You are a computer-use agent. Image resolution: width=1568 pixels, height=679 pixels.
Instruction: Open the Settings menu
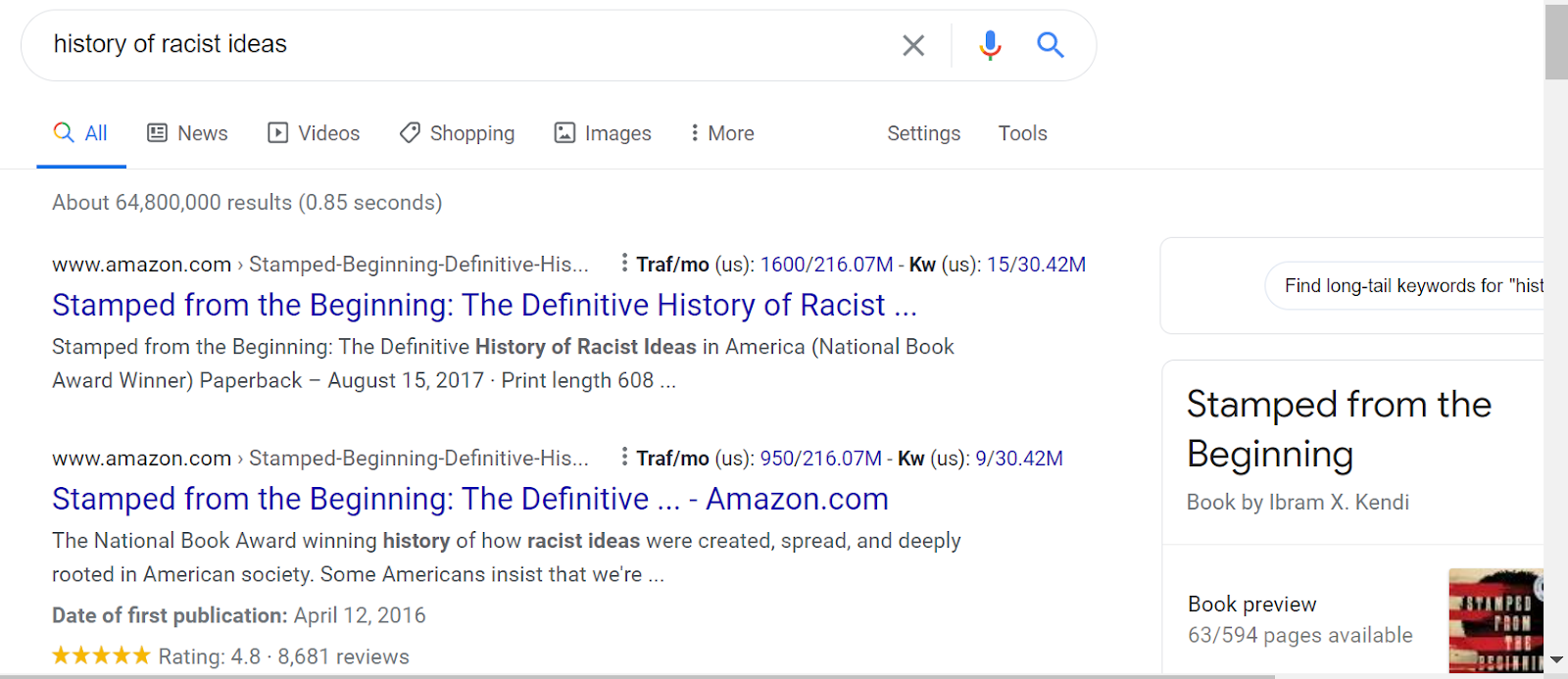[x=923, y=133]
